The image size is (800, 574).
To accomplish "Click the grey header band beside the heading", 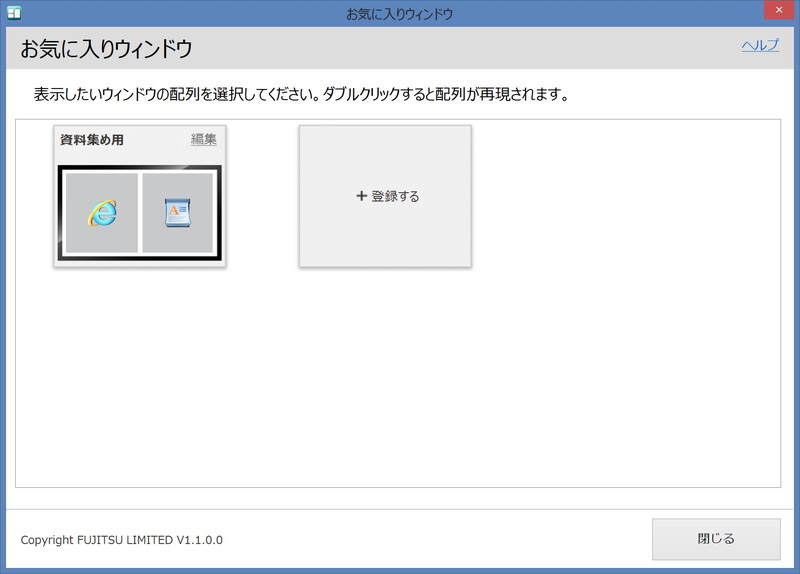I will [x=450, y=48].
